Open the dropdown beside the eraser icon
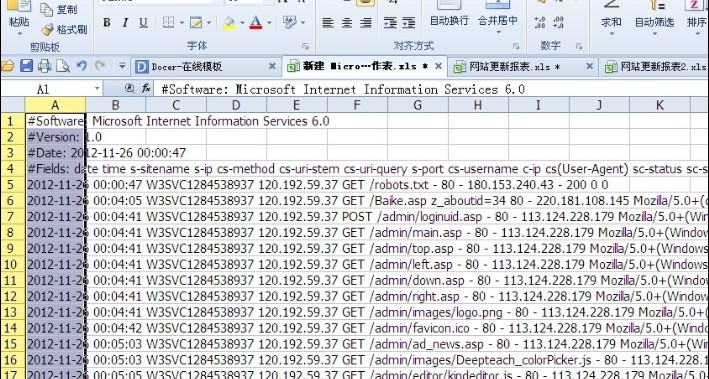Image resolution: width=709 pixels, height=379 pixels. click(x=303, y=23)
